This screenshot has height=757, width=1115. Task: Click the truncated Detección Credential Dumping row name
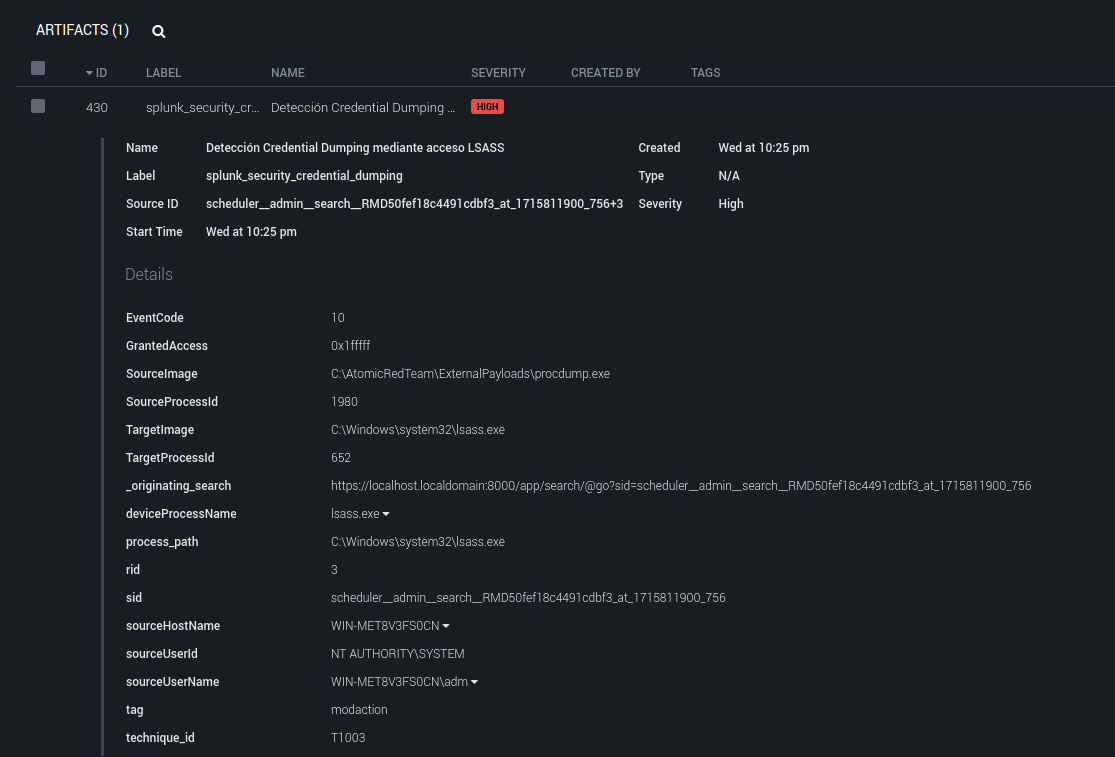point(362,107)
